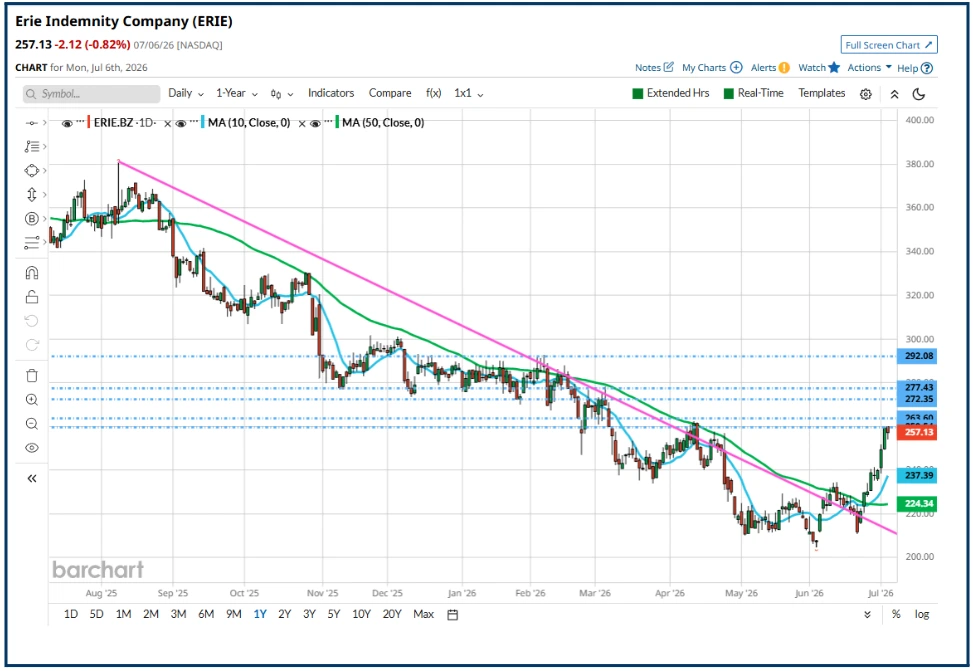Select the 1M range tab
Viewport: 973px width, 671px height.
123,614
